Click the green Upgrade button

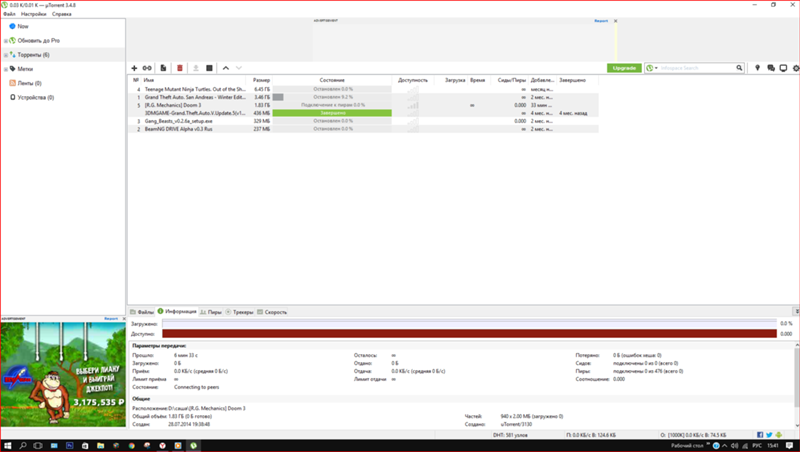(624, 68)
